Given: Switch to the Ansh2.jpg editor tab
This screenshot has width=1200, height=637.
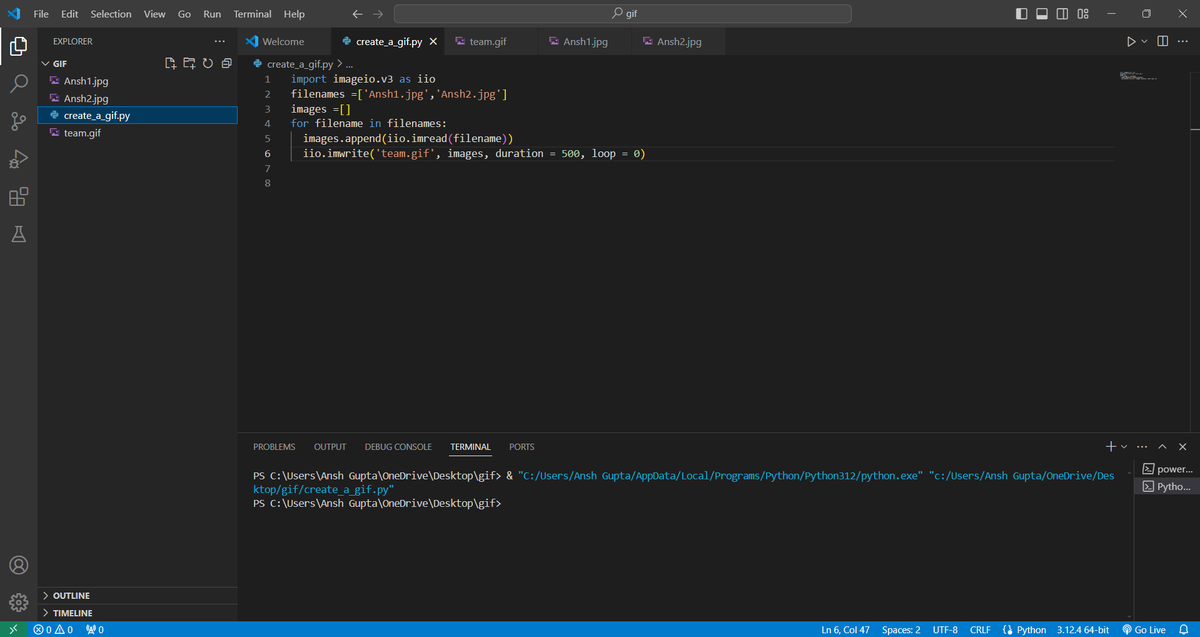Looking at the screenshot, I should tap(679, 42).
